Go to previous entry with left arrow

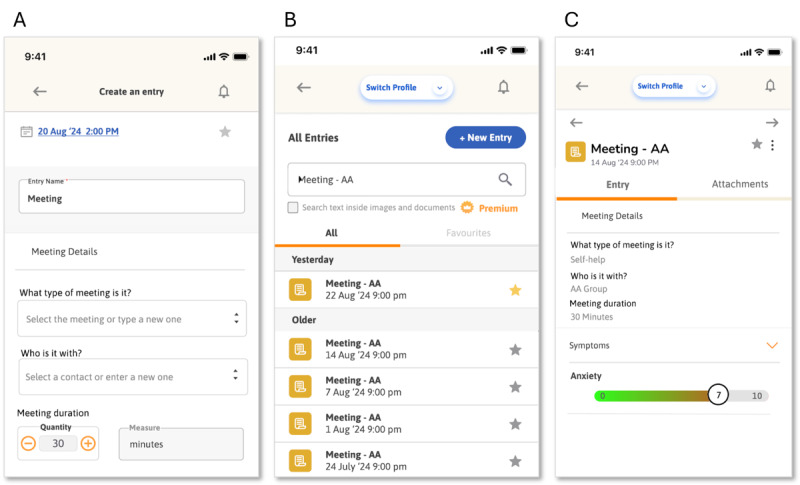(x=576, y=123)
